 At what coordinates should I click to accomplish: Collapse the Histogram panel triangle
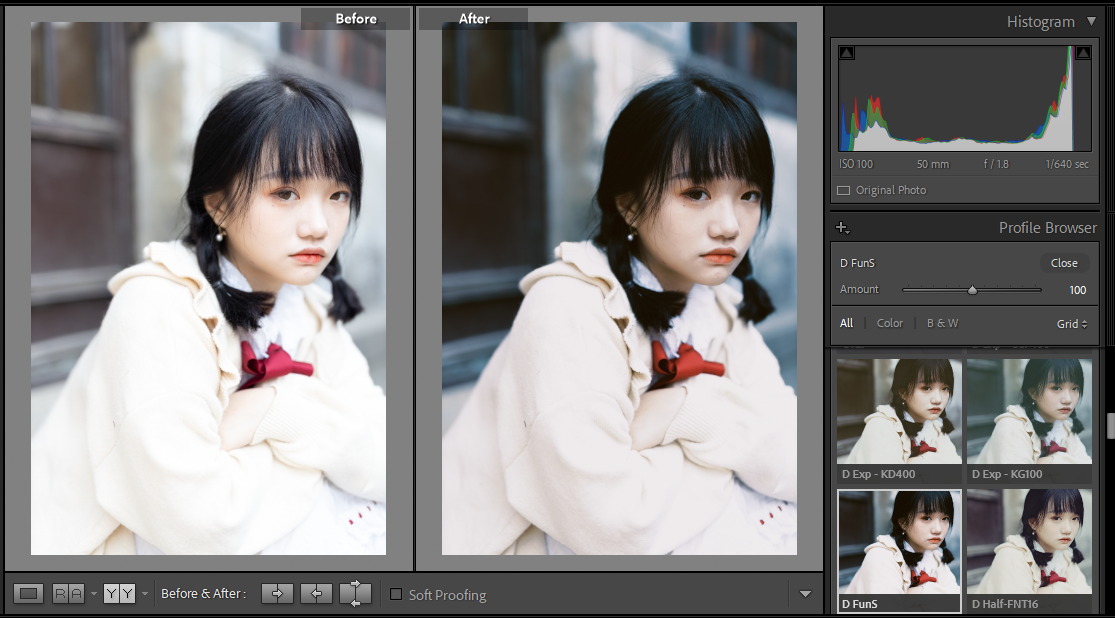pyautogui.click(x=1091, y=21)
